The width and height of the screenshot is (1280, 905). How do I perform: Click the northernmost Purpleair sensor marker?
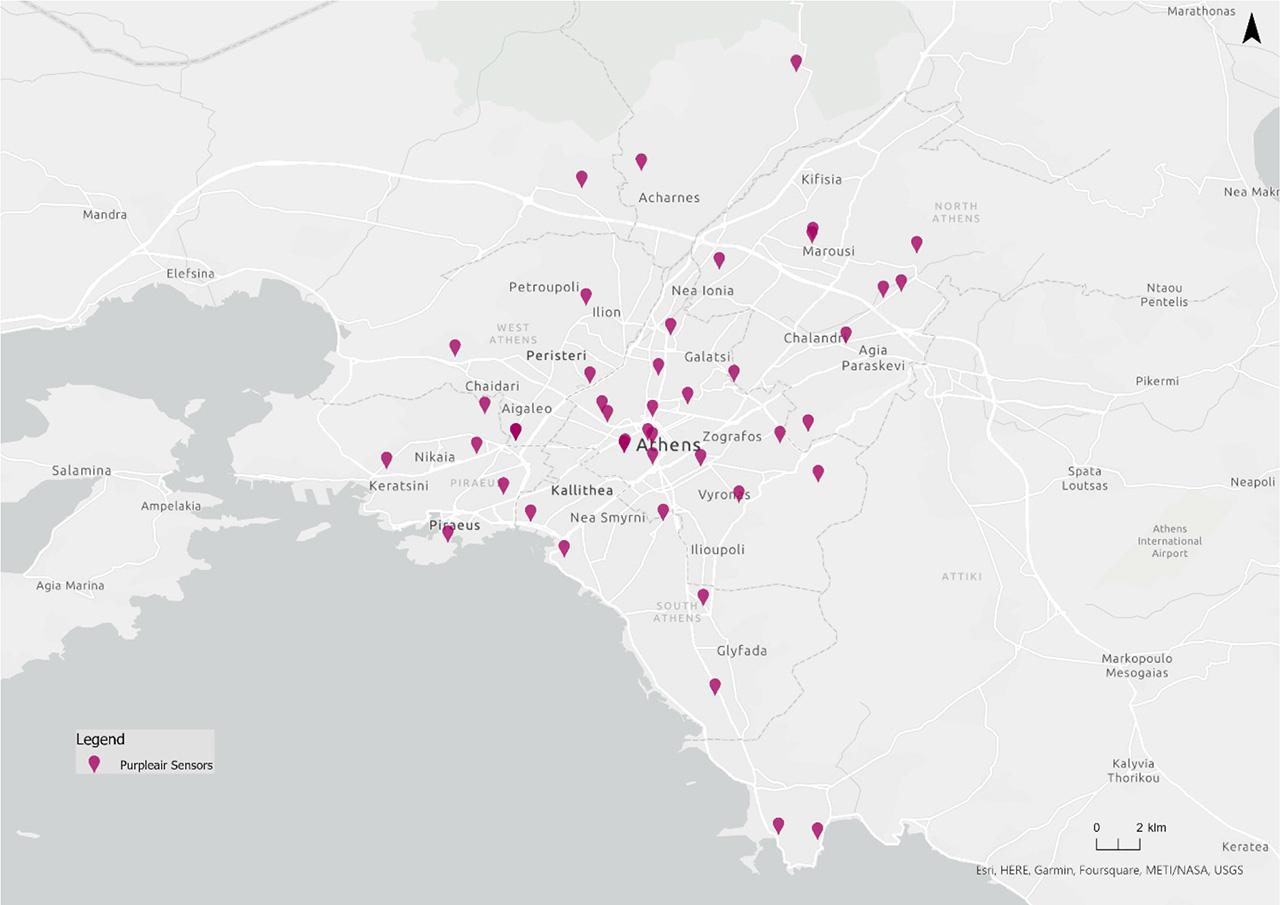(796, 62)
